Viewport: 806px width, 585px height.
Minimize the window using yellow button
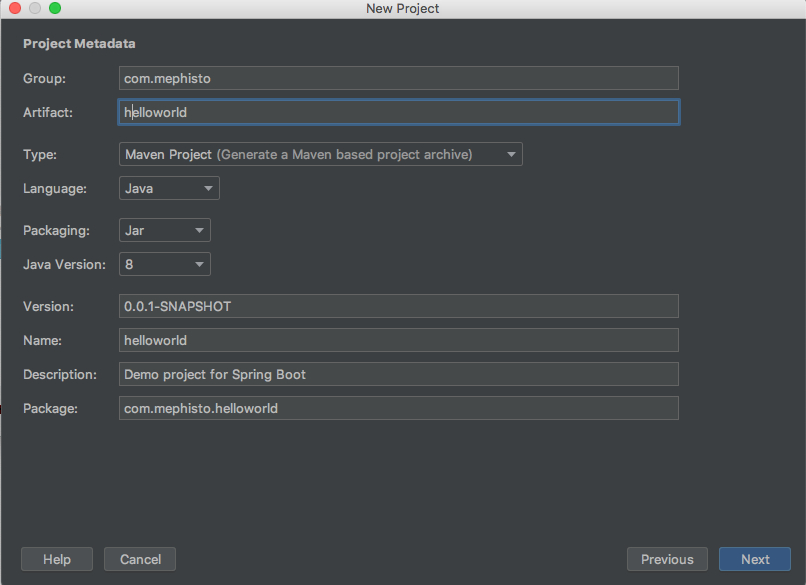coord(35,8)
